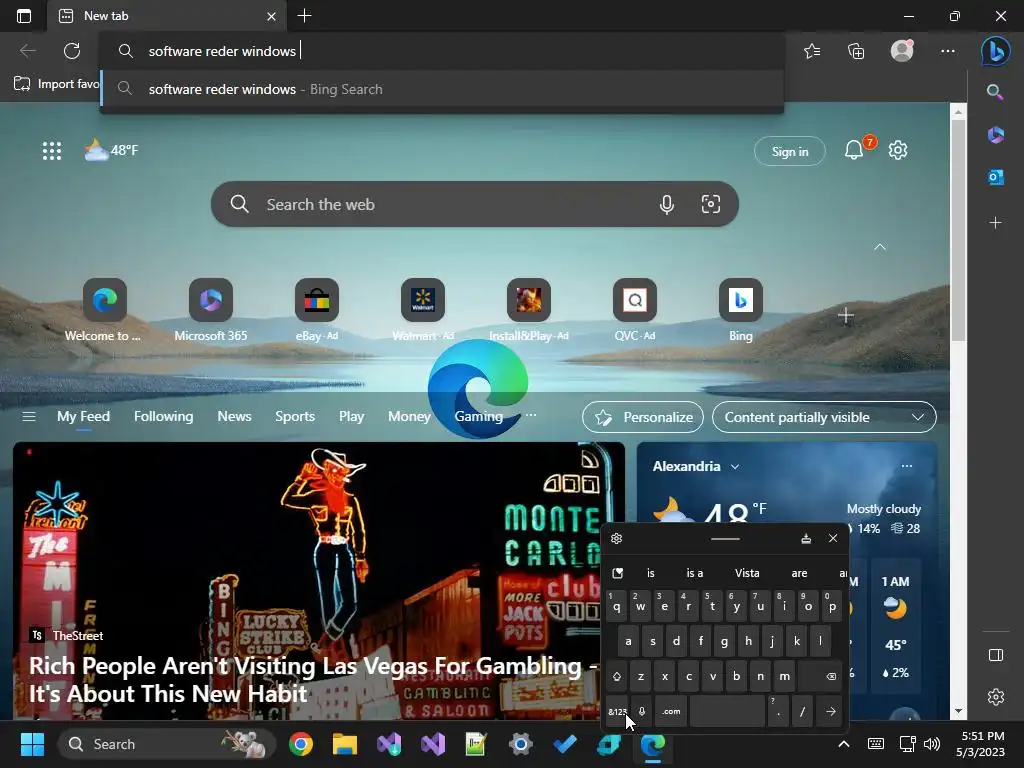Screen dimensions: 1024x768
Task: Open Settings and more ellipsis menu
Action: tap(948, 51)
